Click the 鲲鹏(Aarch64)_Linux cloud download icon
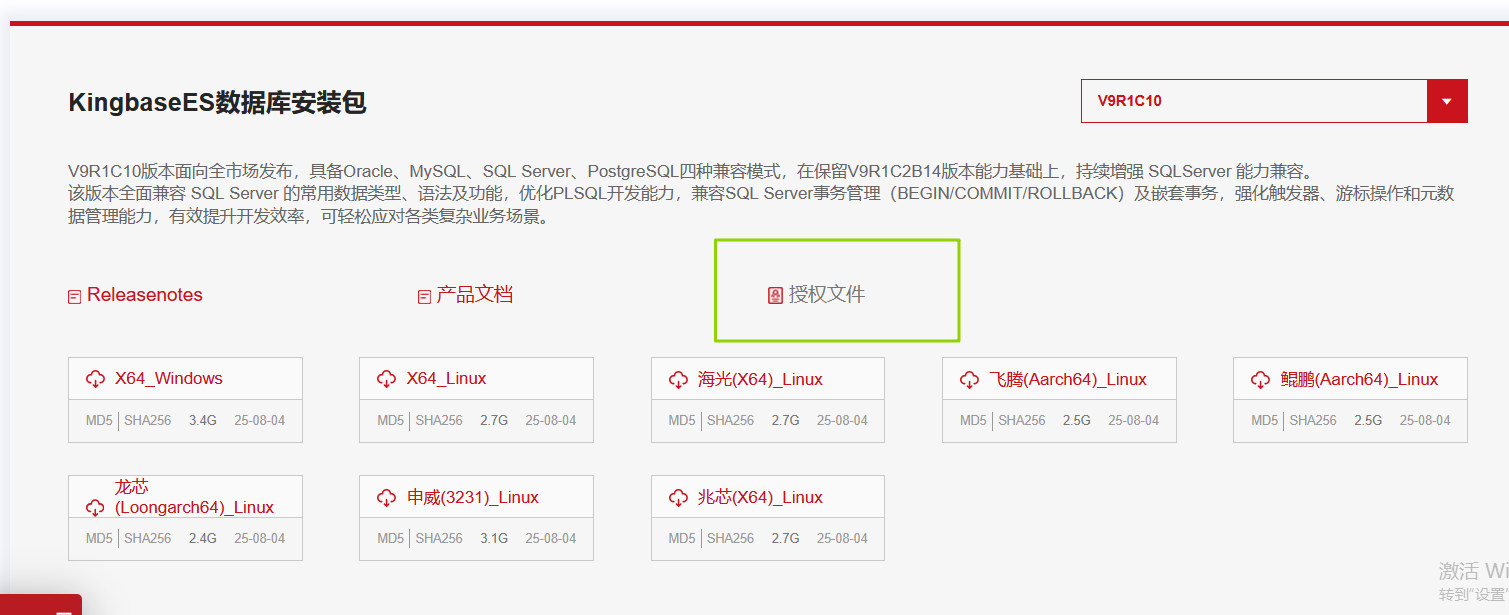The image size is (1509, 615). pyautogui.click(x=1260, y=380)
